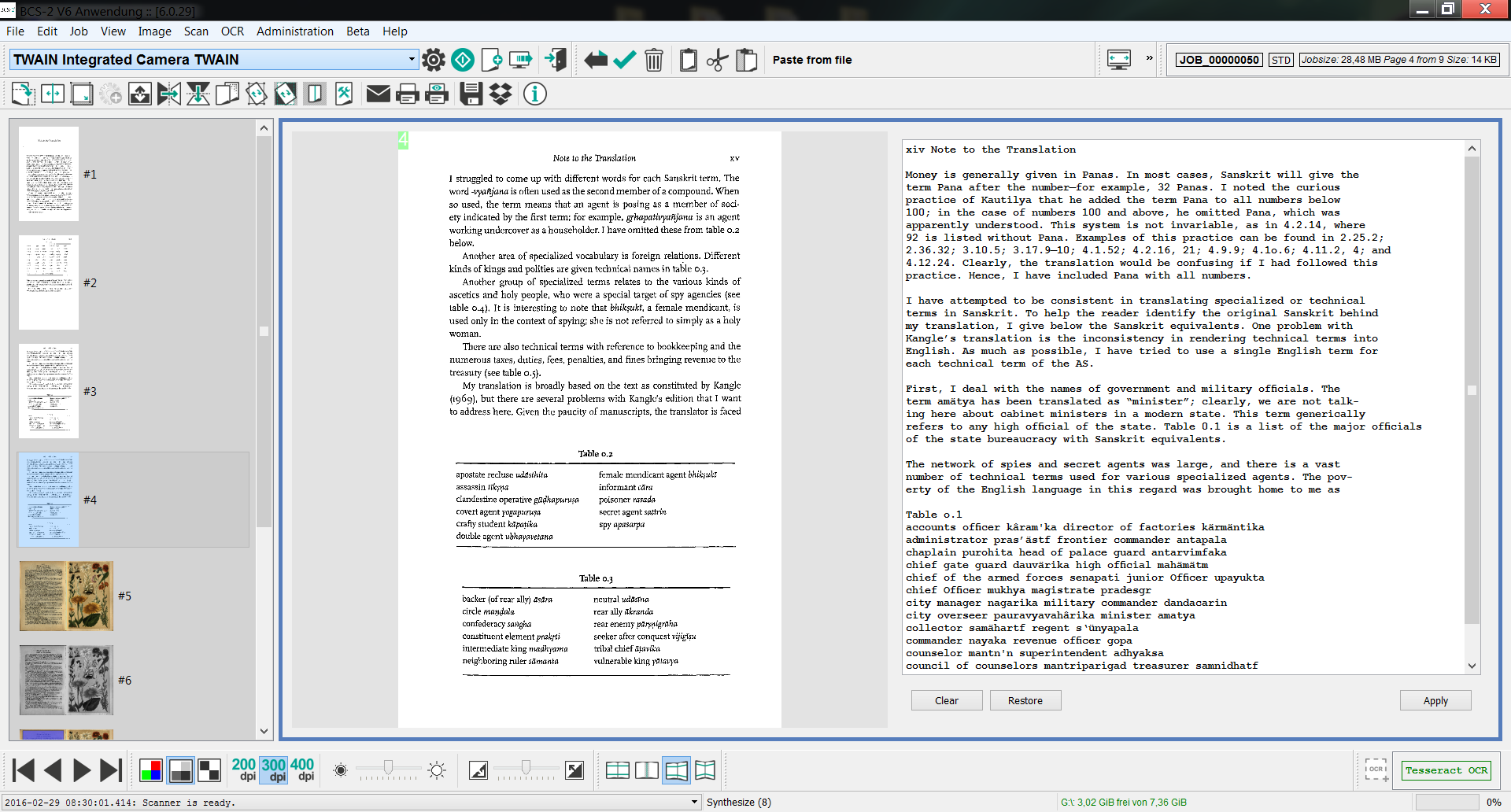Click the envelope email icon
This screenshot has height=812, width=1511.
[x=378, y=94]
